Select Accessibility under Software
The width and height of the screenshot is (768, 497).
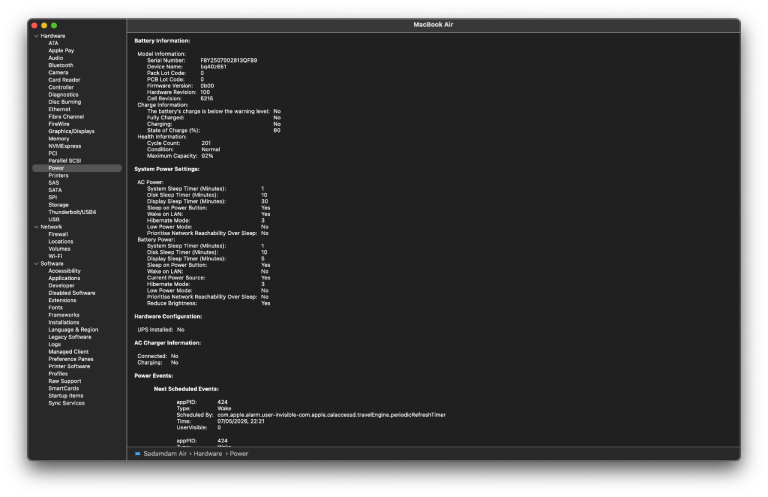coord(65,271)
